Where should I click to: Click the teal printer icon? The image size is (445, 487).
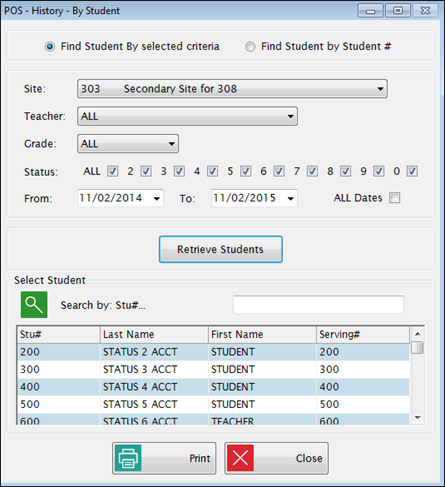pos(128,458)
